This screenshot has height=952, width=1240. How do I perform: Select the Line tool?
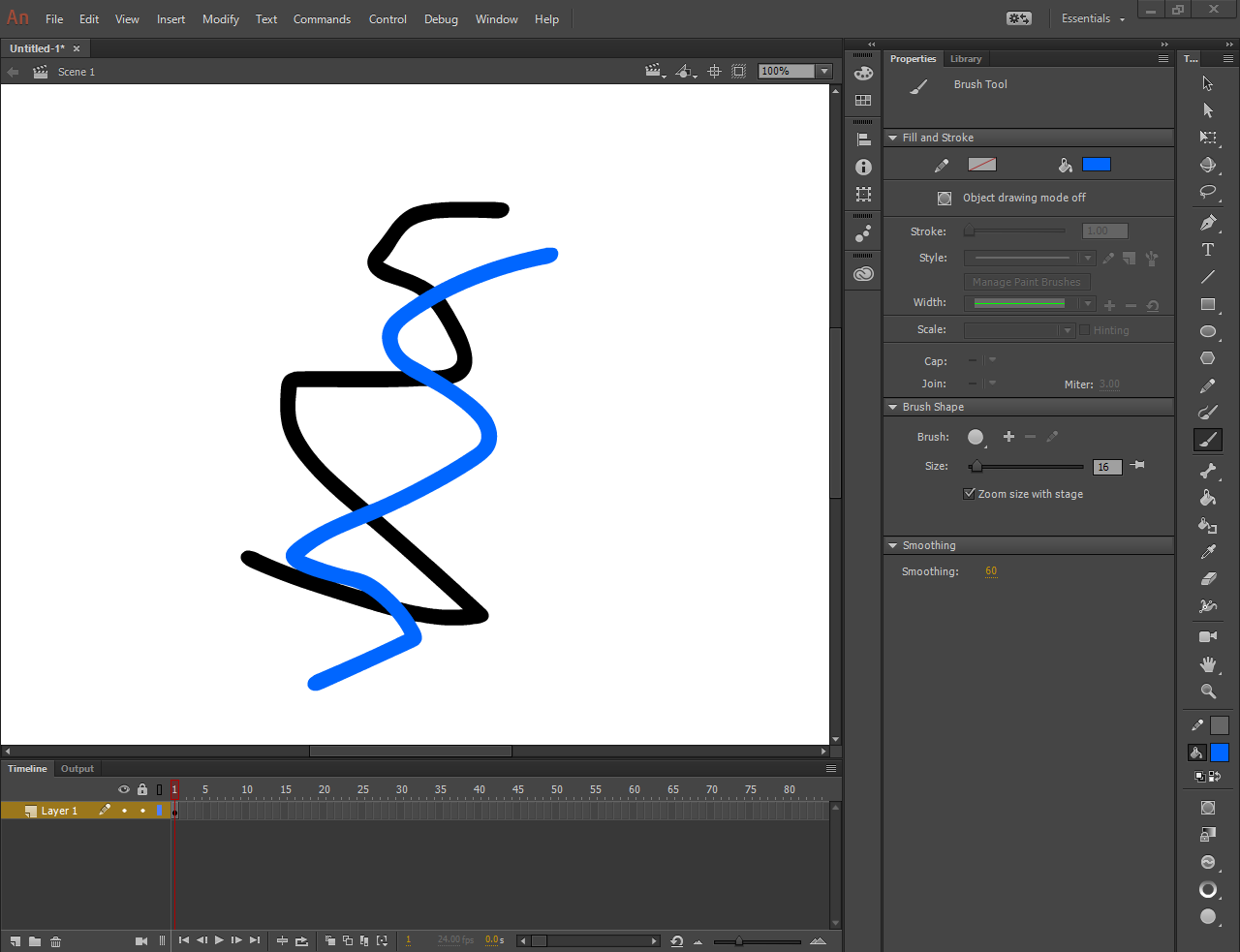coord(1208,277)
